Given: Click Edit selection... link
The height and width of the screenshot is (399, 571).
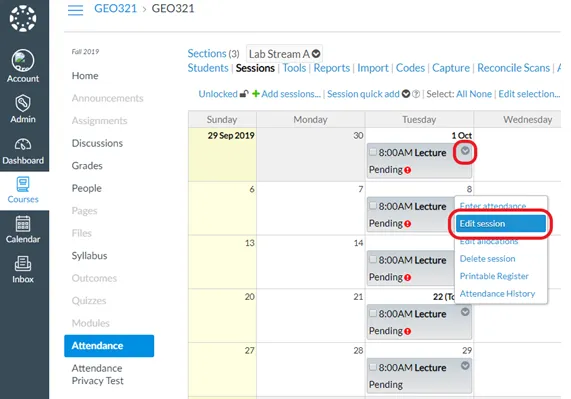Looking at the screenshot, I should tap(529, 94).
